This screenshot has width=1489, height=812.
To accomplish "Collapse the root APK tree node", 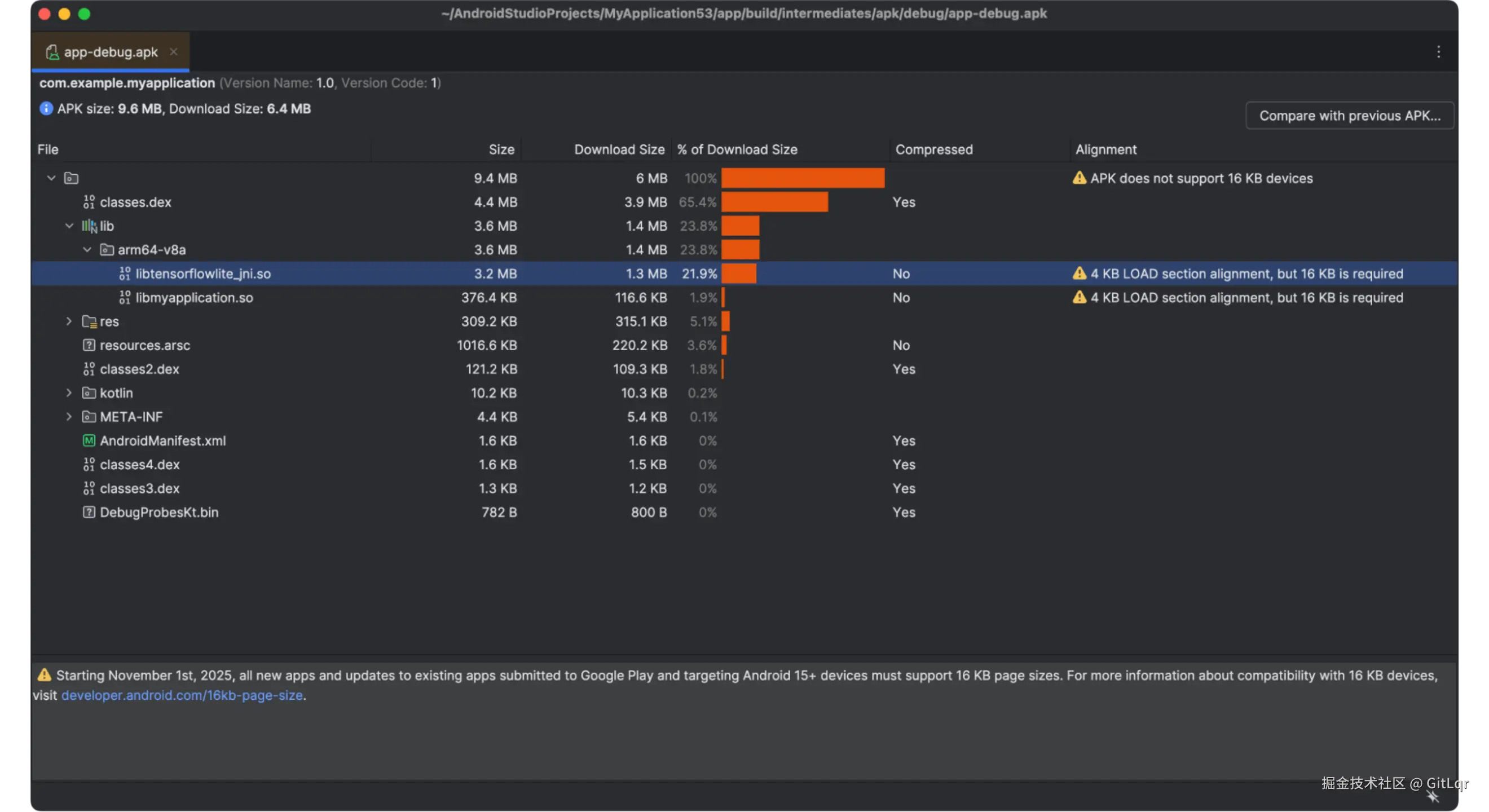I will 51,178.
